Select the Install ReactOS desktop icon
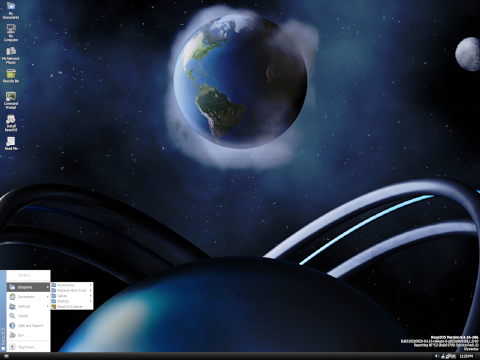 coord(11,123)
